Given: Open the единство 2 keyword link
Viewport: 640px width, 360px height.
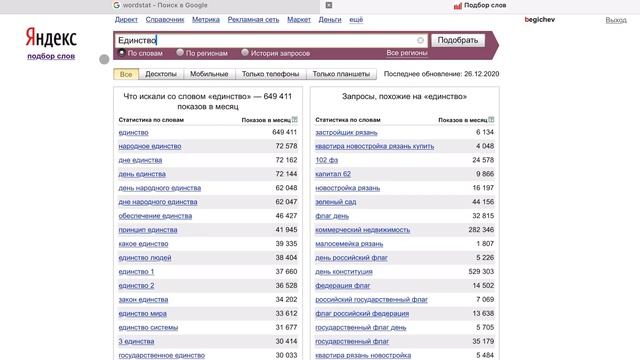Looking at the screenshot, I should (x=136, y=285).
